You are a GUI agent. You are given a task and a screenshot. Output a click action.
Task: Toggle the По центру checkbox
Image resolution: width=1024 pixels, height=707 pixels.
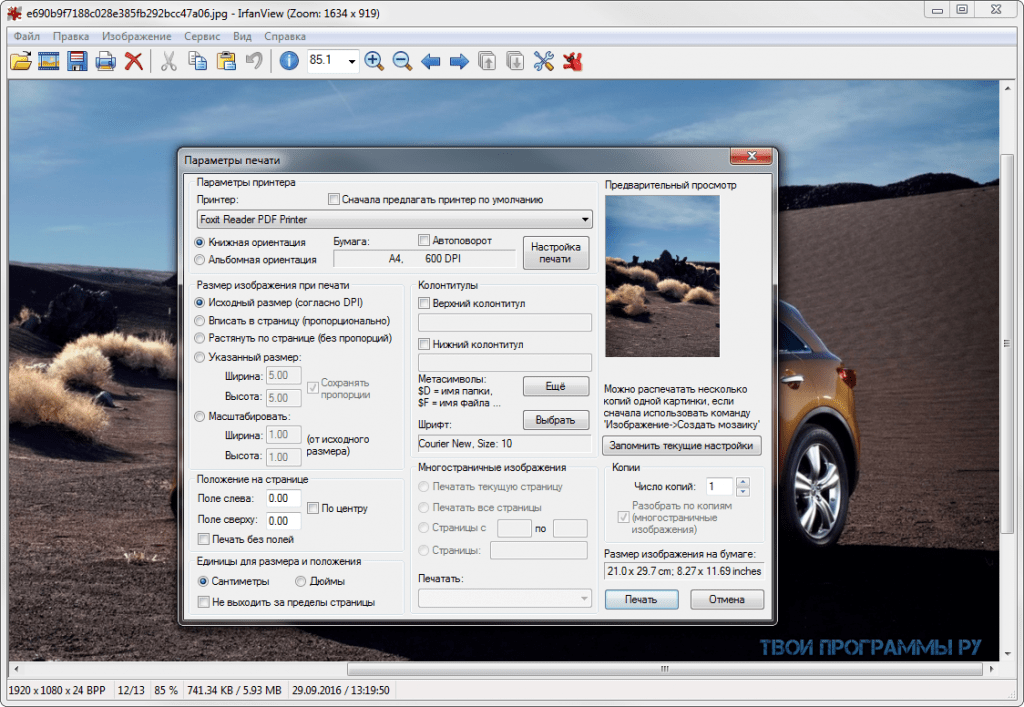click(313, 508)
